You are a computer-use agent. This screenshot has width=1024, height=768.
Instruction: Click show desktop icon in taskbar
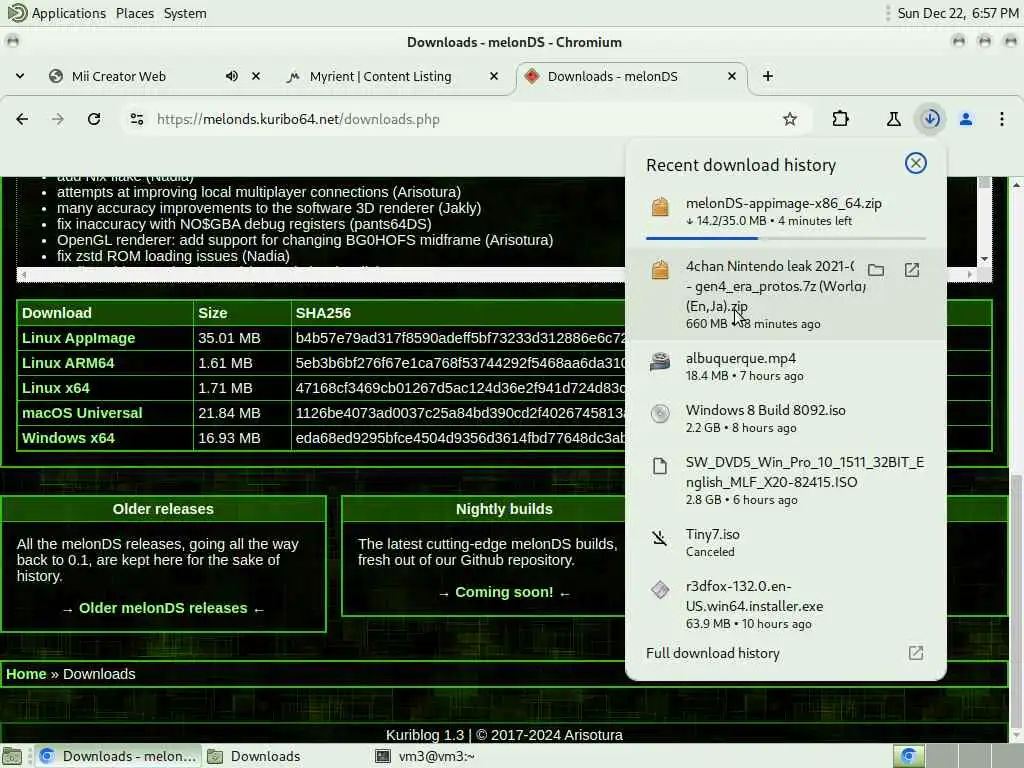[12, 756]
